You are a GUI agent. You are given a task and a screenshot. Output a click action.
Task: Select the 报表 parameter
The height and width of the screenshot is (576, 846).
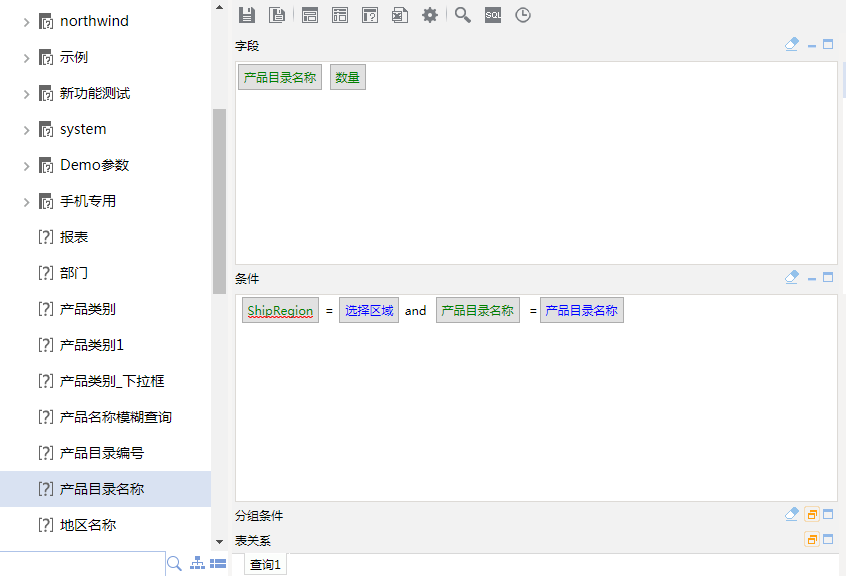click(74, 237)
